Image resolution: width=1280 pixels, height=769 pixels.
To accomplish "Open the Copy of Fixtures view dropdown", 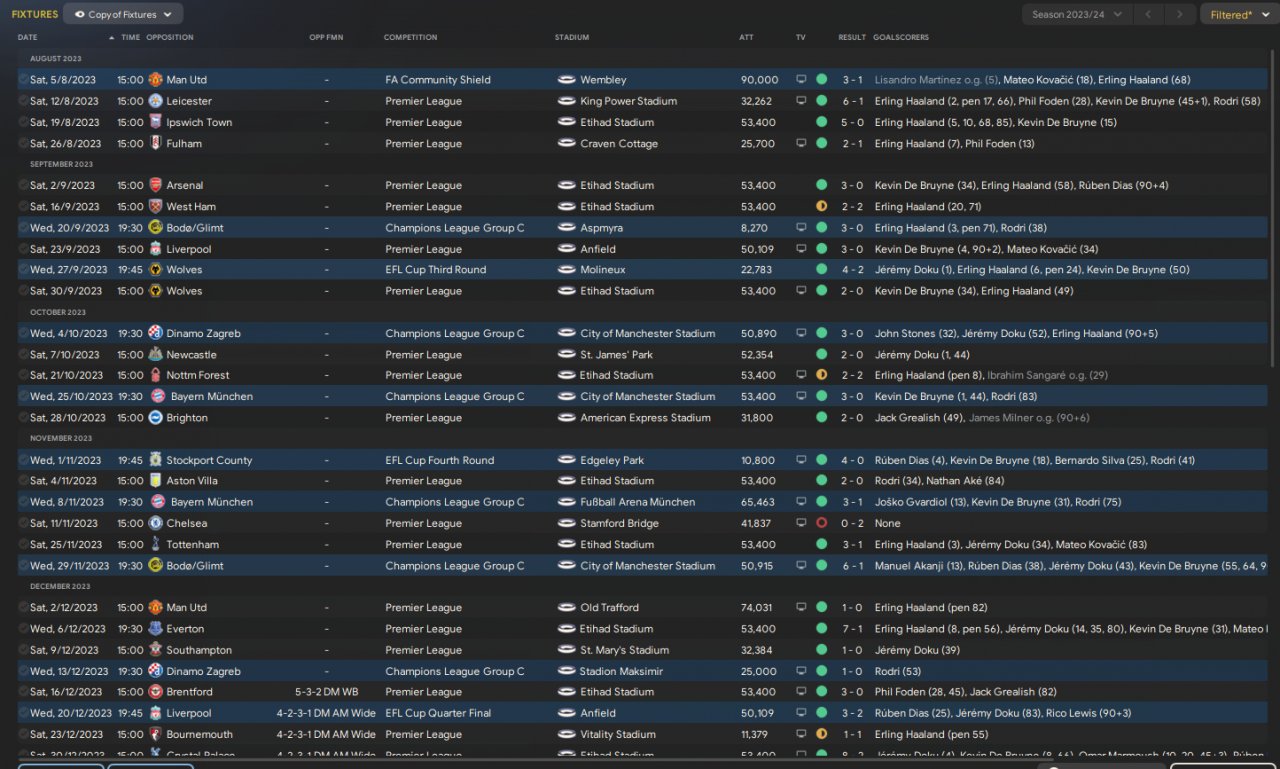I will point(123,14).
